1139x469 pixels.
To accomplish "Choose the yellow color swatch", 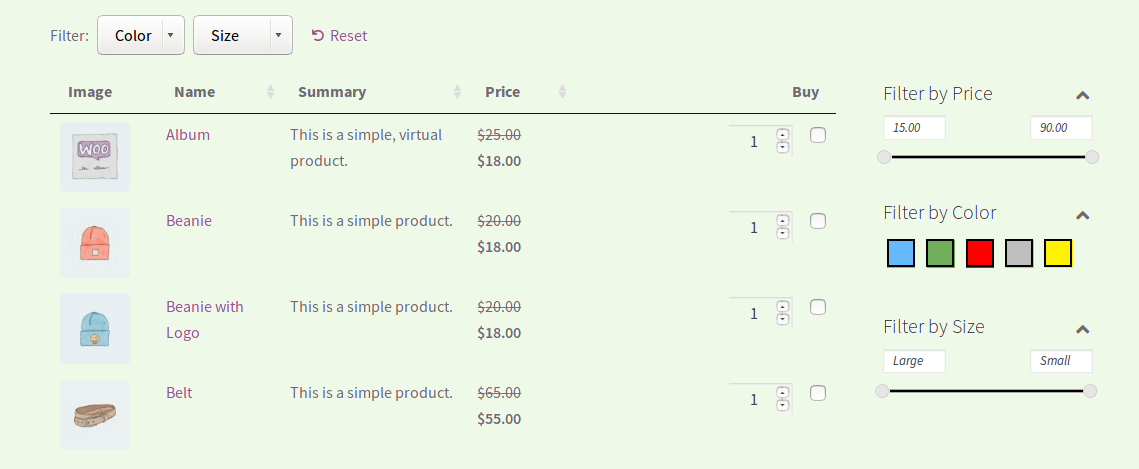I will coord(1058,253).
